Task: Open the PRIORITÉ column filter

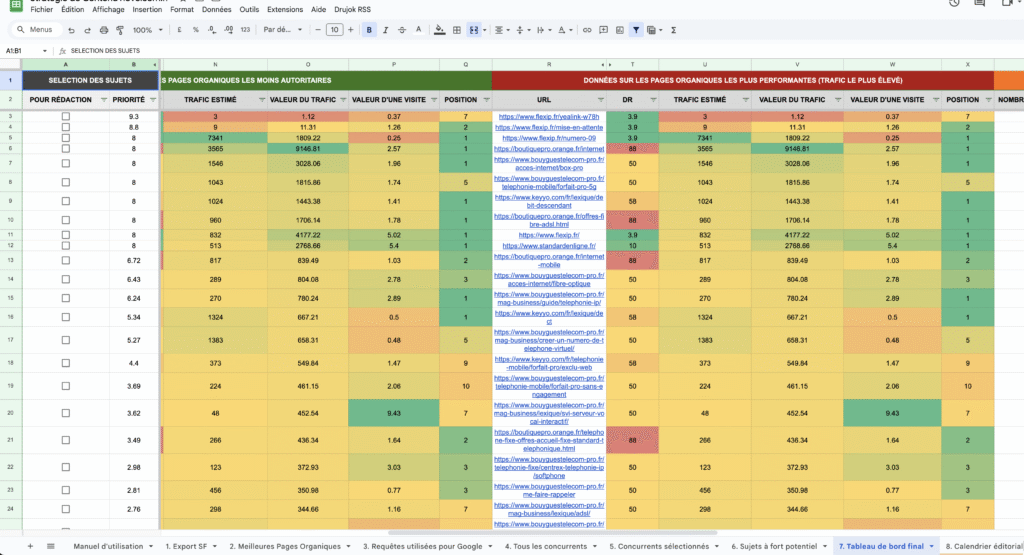Action: [153, 100]
